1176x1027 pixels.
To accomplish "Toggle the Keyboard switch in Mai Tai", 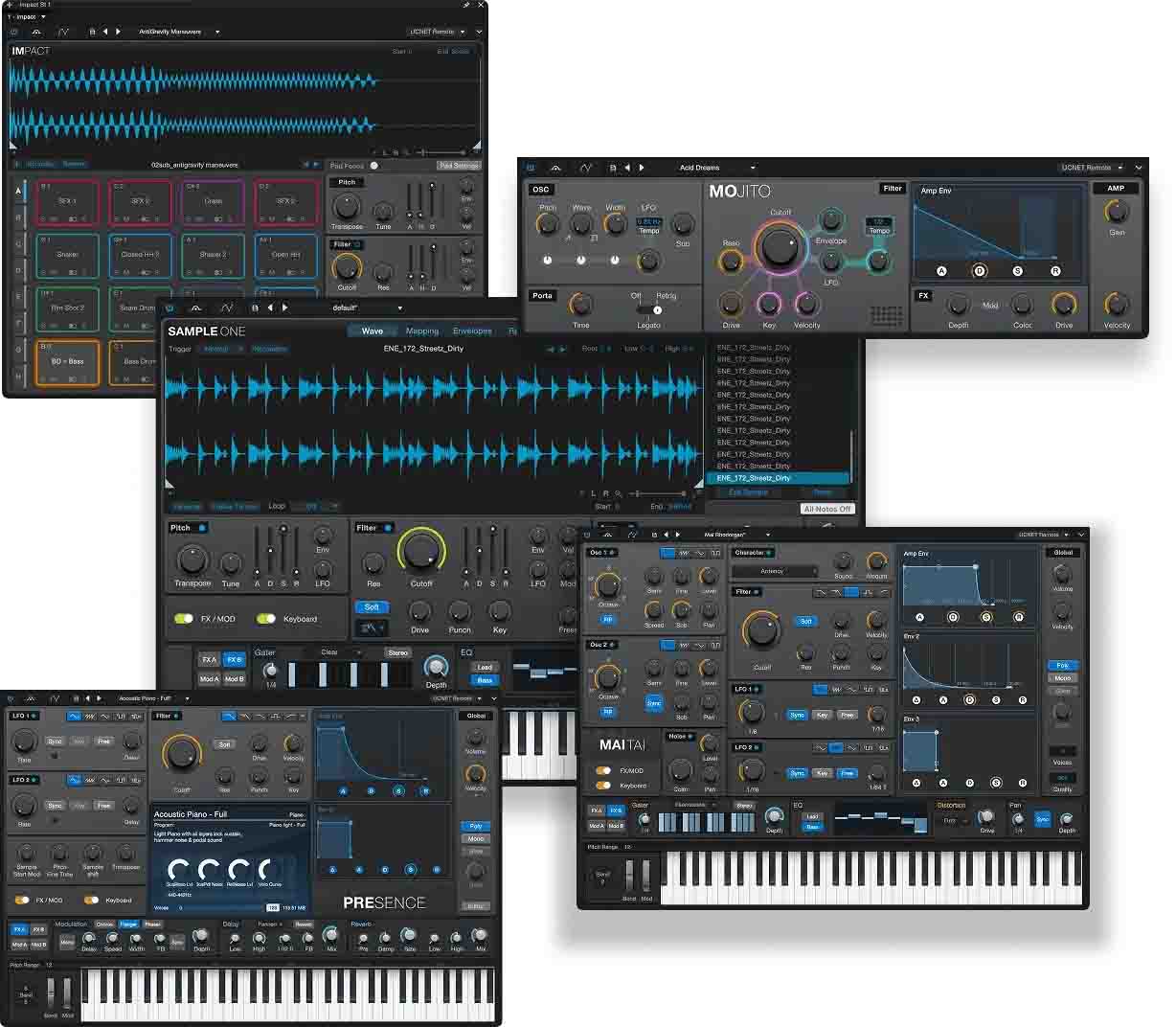I will click(x=603, y=786).
